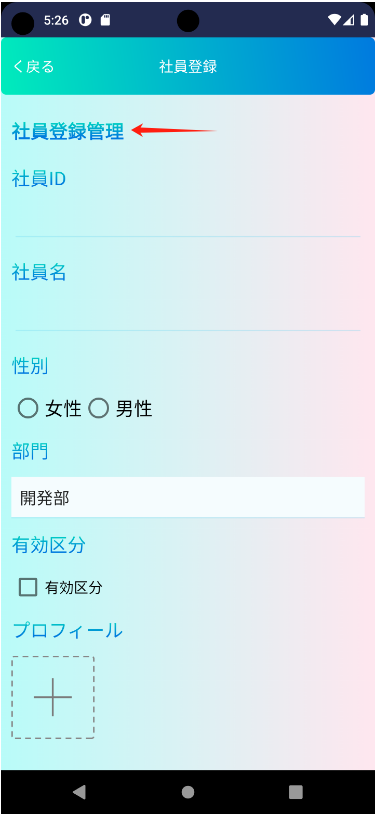Focus the 社員ID input field
This screenshot has height=814, width=376.
188,218
